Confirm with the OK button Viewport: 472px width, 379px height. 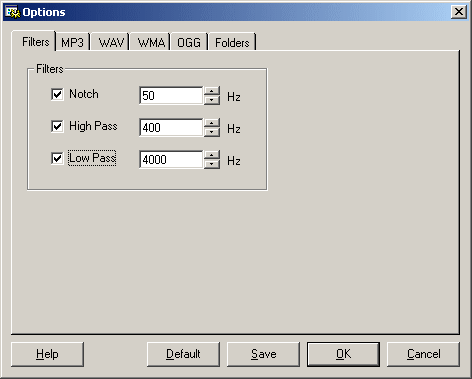[x=343, y=354]
